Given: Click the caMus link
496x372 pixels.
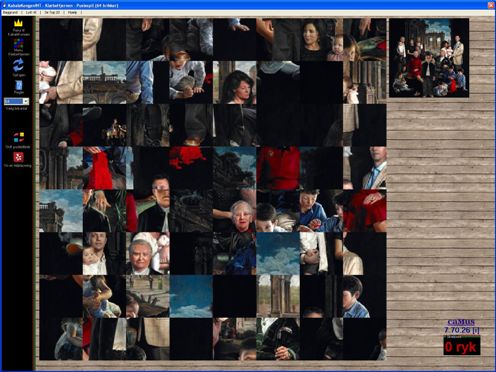Looking at the screenshot, I should coord(461,322).
